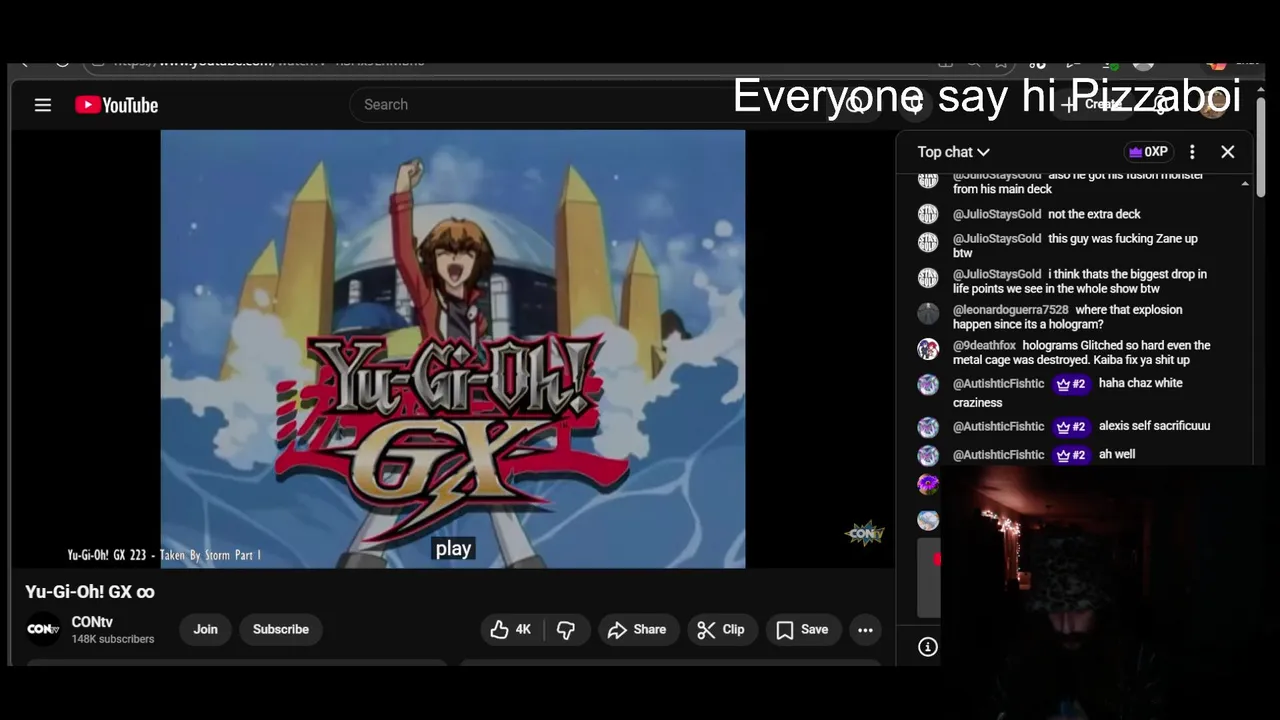Click the CONtv watermark on the video
1280x720 pixels.
point(865,534)
